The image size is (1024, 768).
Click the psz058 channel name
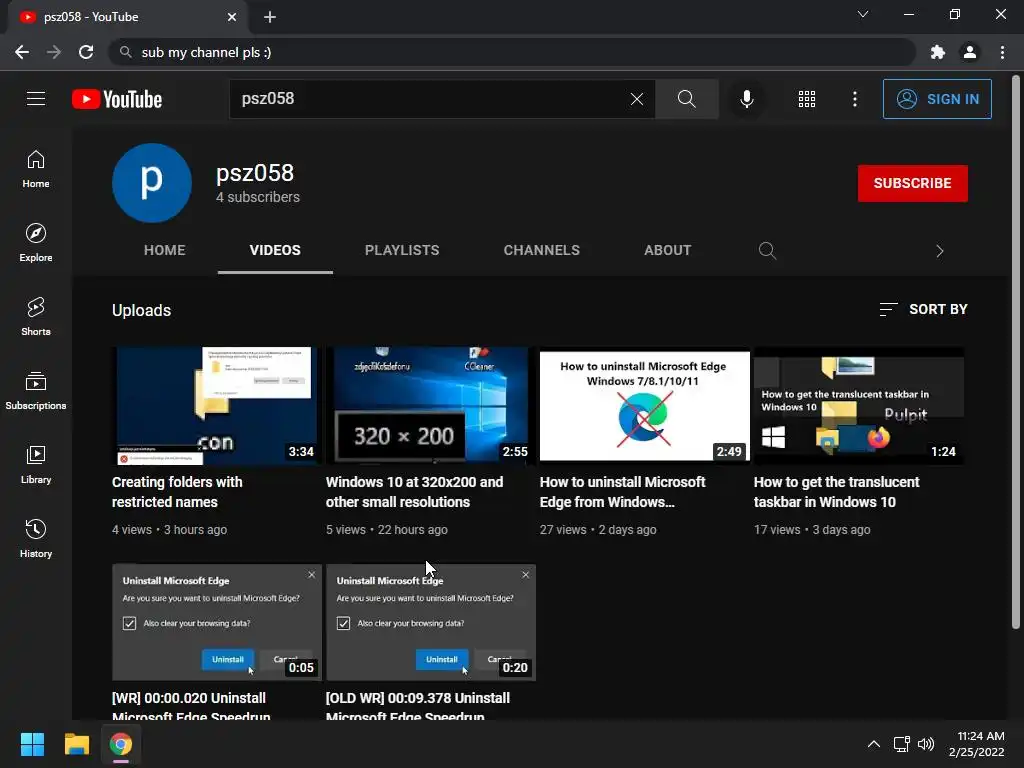pos(255,173)
